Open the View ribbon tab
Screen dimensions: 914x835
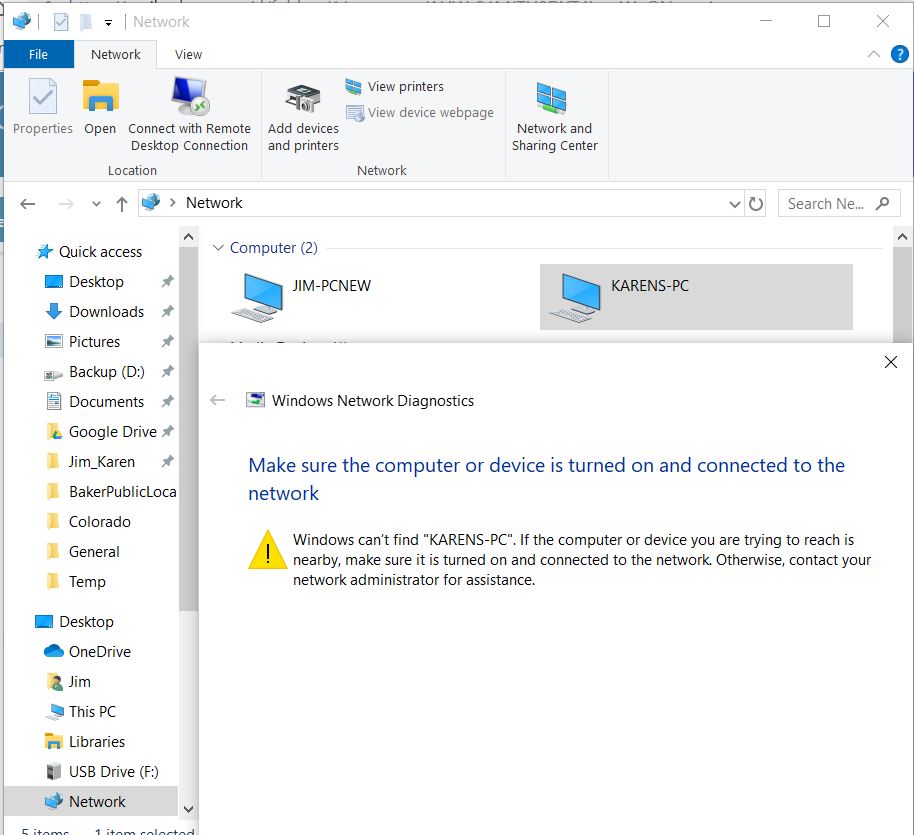coord(188,54)
